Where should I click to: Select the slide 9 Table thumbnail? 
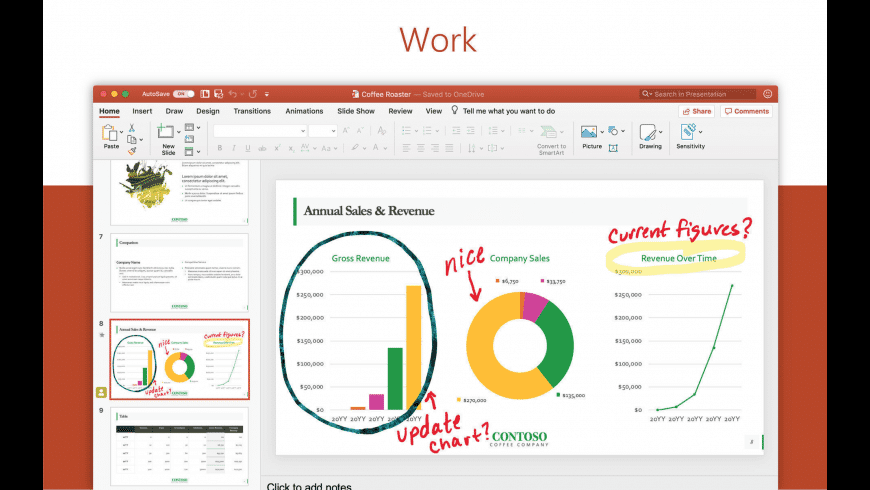click(x=179, y=446)
